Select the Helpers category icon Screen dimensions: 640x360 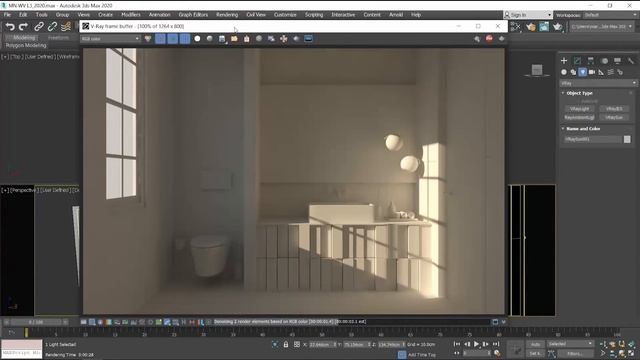pos(601,72)
